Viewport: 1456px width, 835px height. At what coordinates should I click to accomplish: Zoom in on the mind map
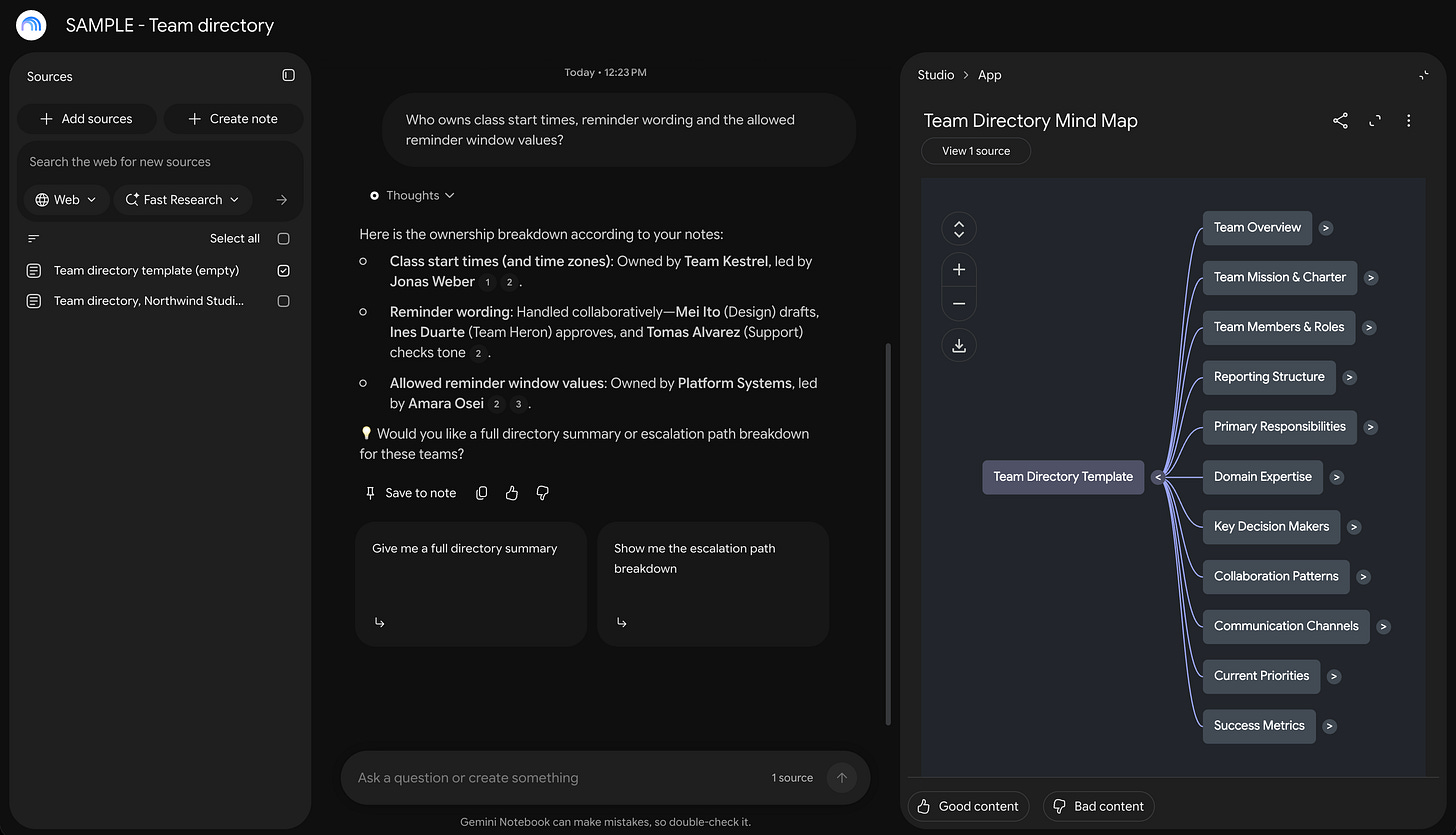tap(959, 270)
